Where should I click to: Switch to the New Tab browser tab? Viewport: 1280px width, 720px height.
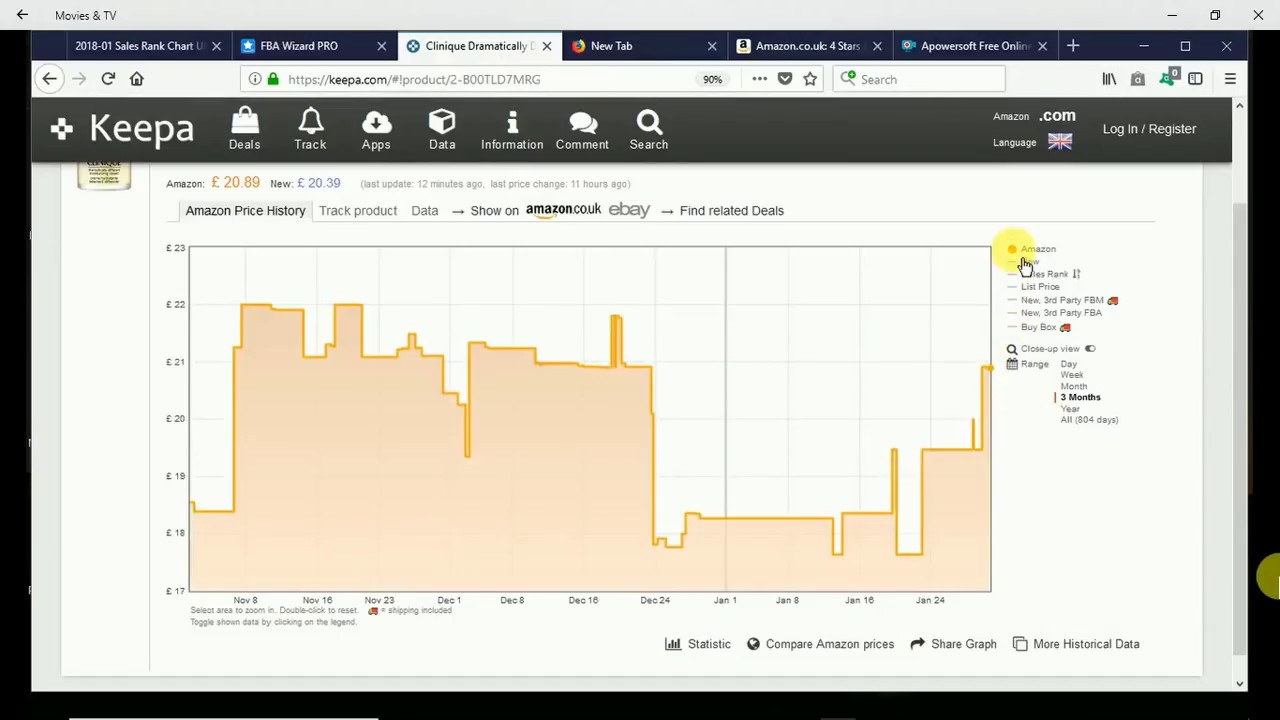[643, 46]
